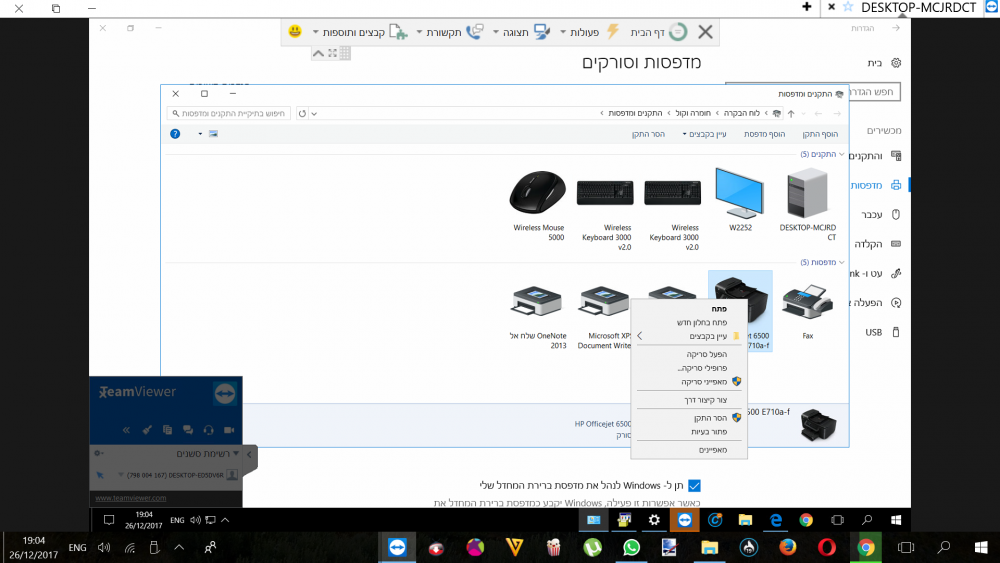Select Microsoft XPS Document Writer printer
The width and height of the screenshot is (1000, 563).
[604, 317]
